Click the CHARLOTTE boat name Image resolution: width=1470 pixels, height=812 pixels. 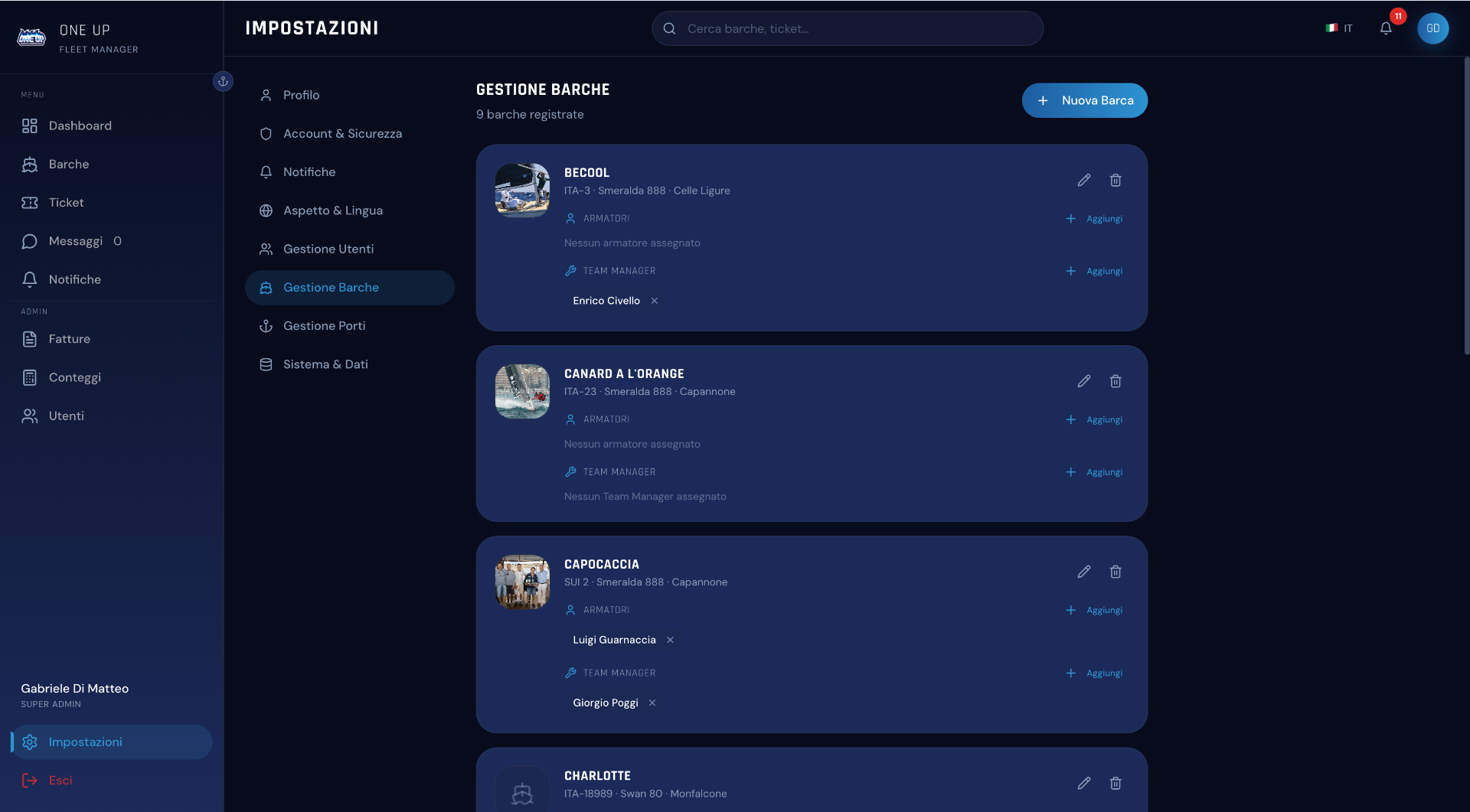point(597,776)
